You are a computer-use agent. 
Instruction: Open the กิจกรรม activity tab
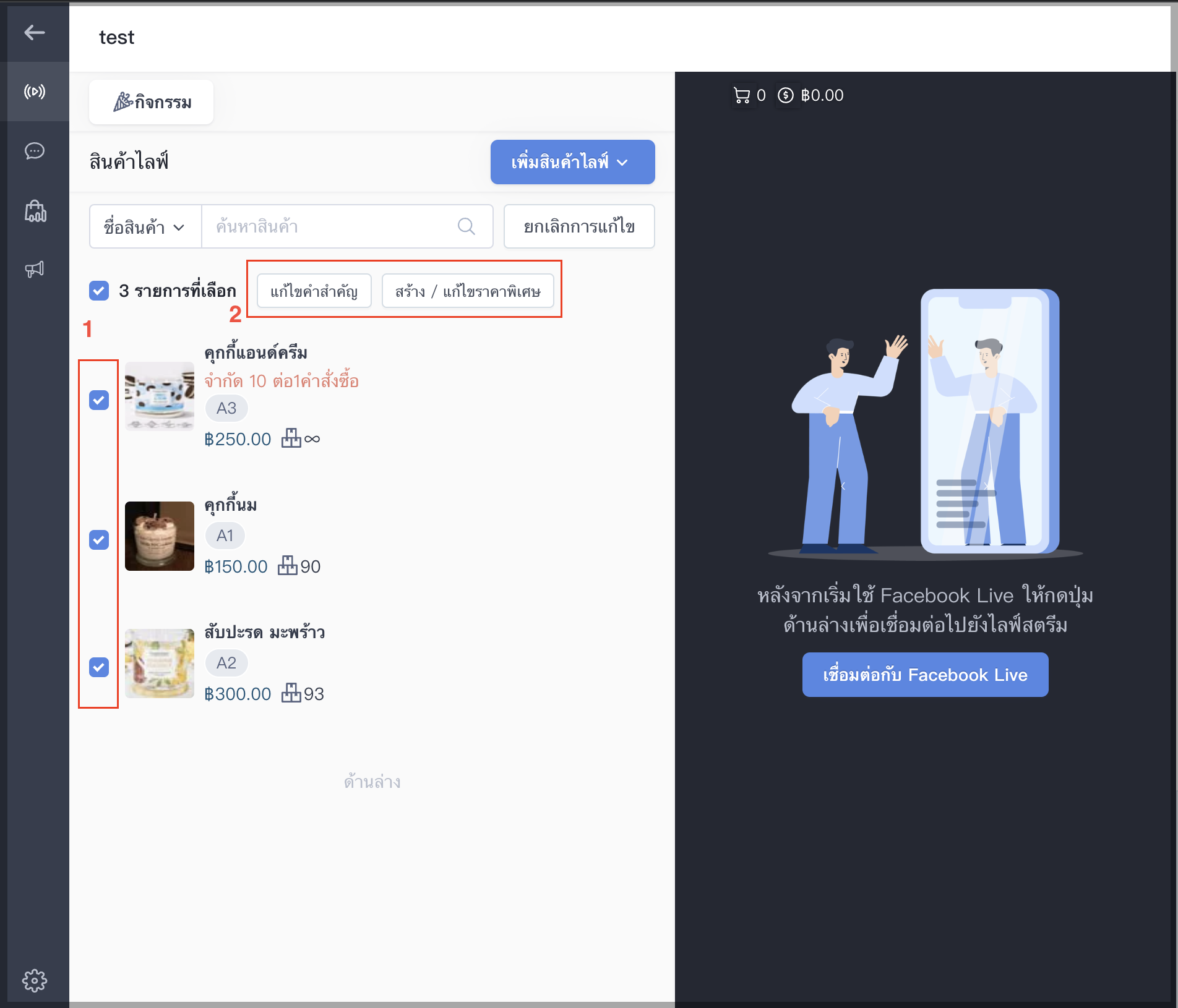(152, 102)
